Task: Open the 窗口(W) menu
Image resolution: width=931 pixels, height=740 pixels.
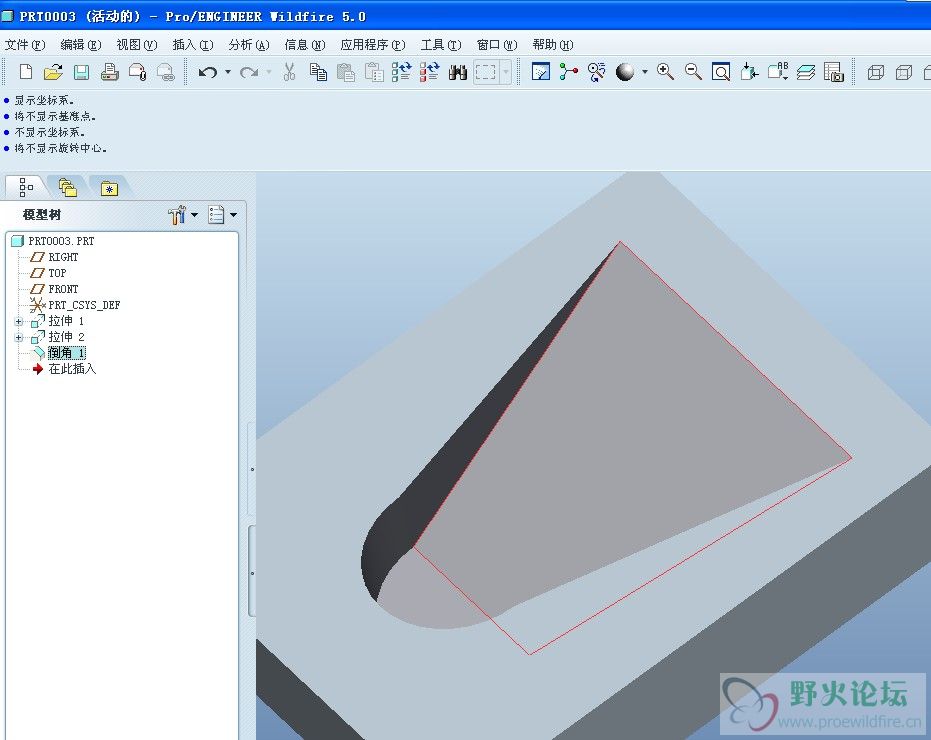Action: 497,45
